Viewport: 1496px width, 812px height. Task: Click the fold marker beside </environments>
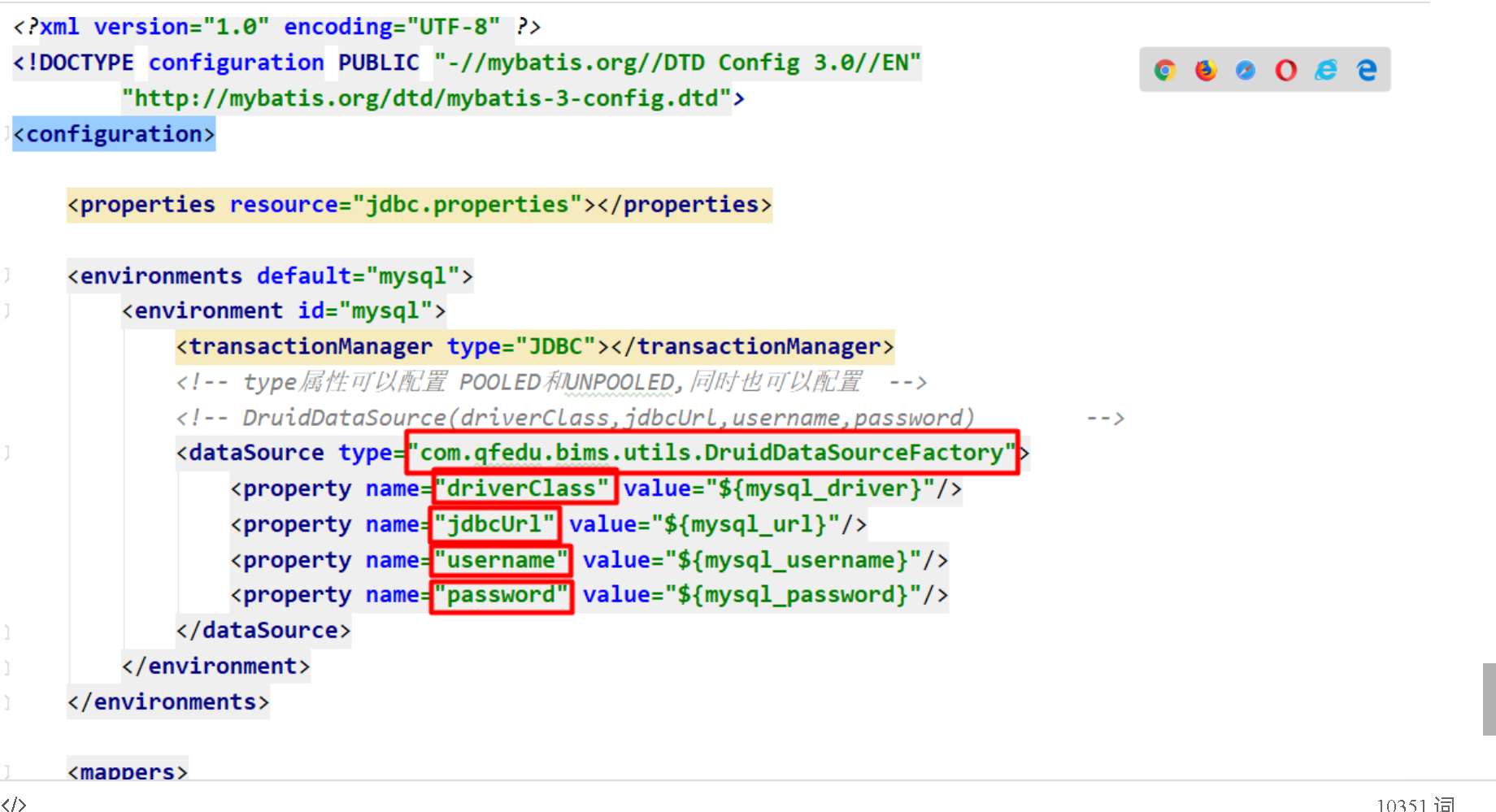tap(7, 702)
